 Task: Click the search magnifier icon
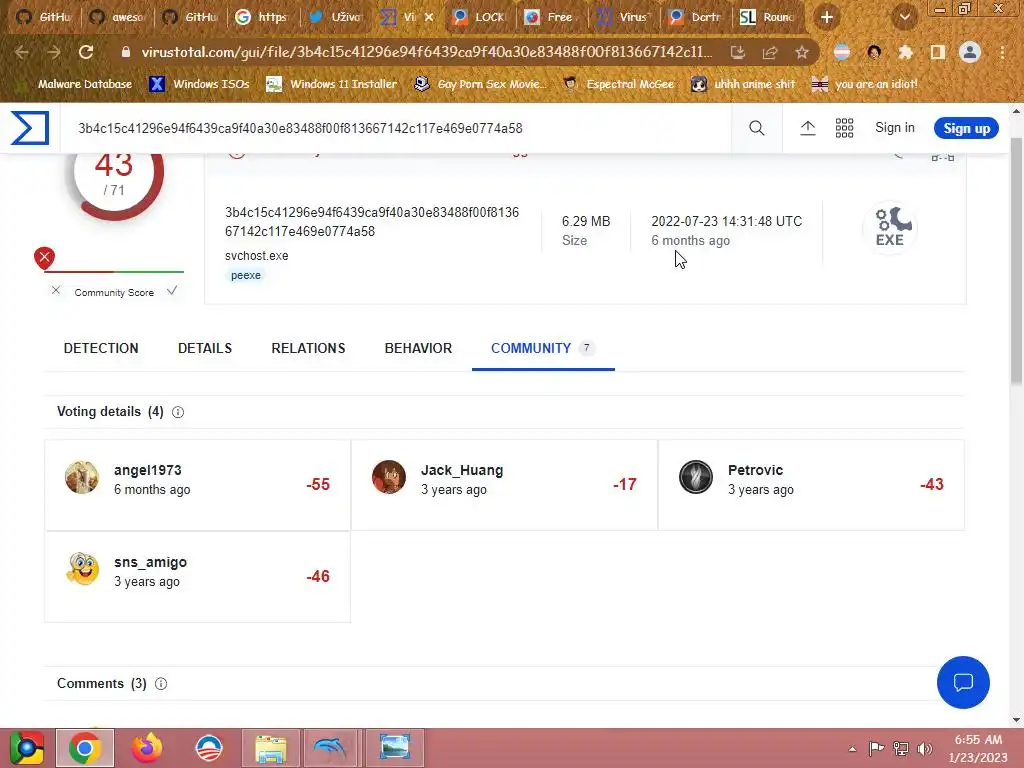tap(756, 128)
